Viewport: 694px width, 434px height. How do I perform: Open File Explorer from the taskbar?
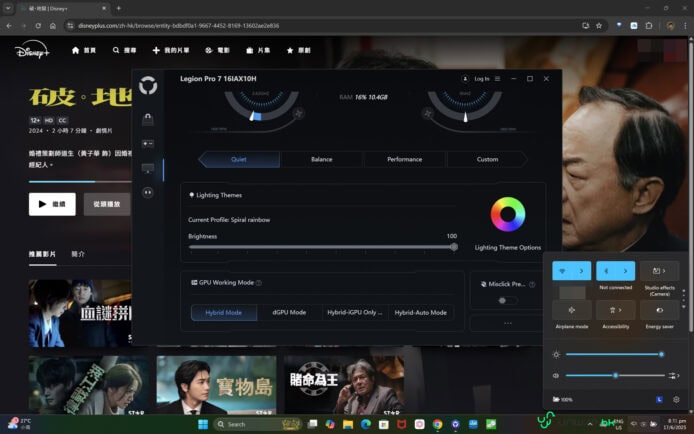pyautogui.click(x=348, y=425)
